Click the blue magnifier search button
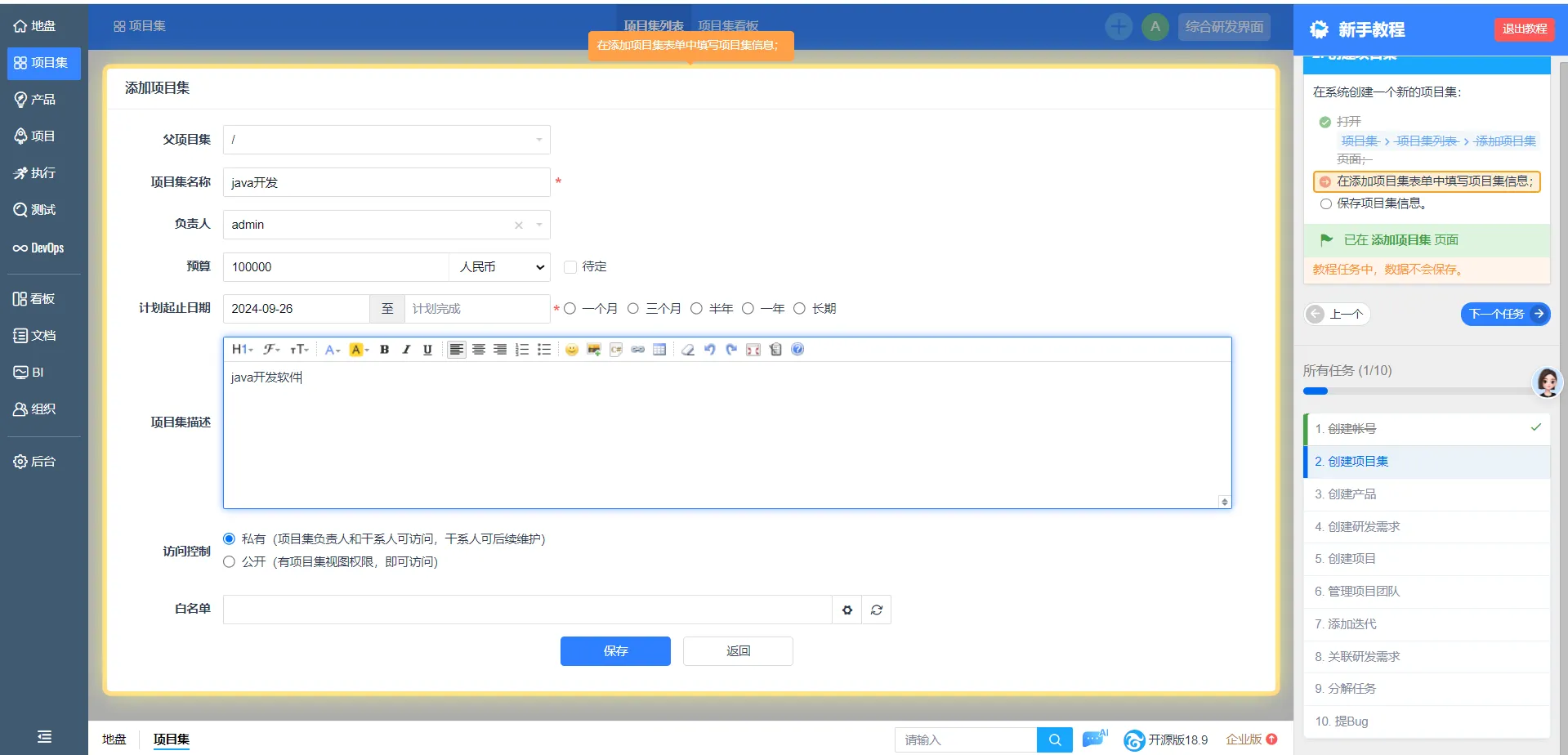Screen dimensions: 1568x755 [x=1055, y=739]
